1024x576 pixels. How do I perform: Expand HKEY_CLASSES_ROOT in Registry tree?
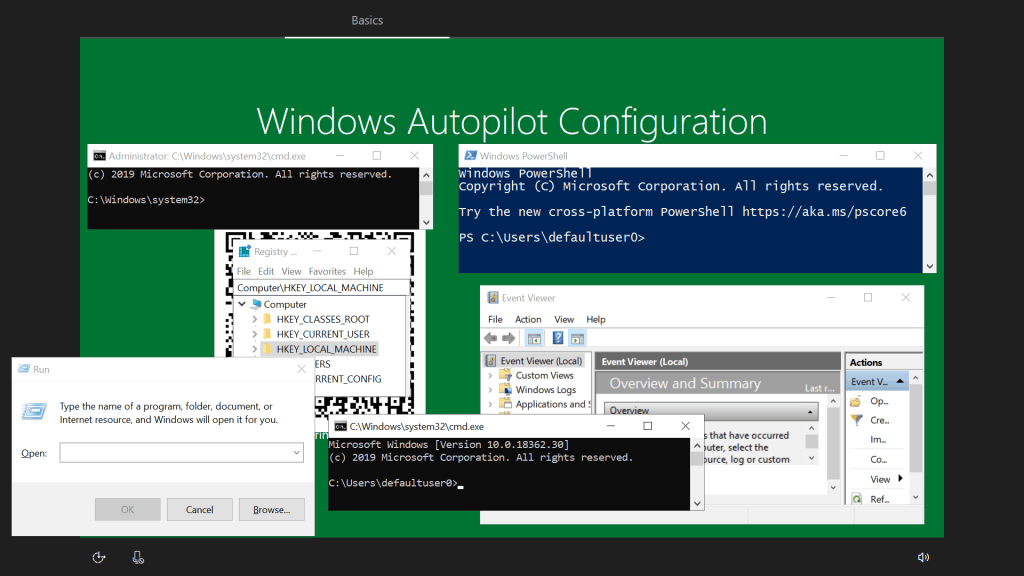(255, 319)
